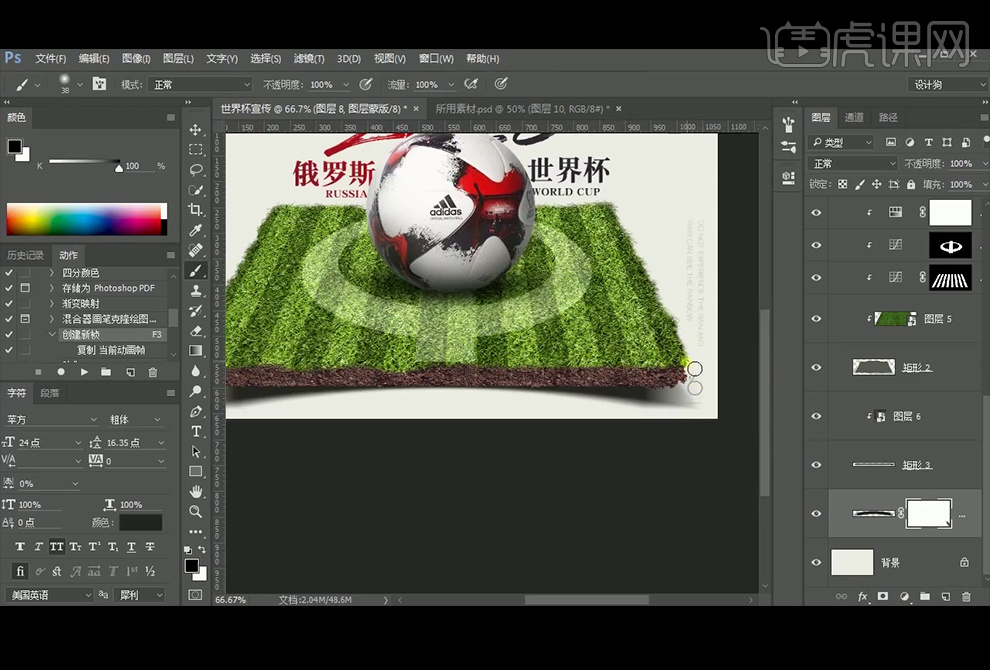Hide the 背景 layer
Screen dimensions: 990x670
point(817,563)
